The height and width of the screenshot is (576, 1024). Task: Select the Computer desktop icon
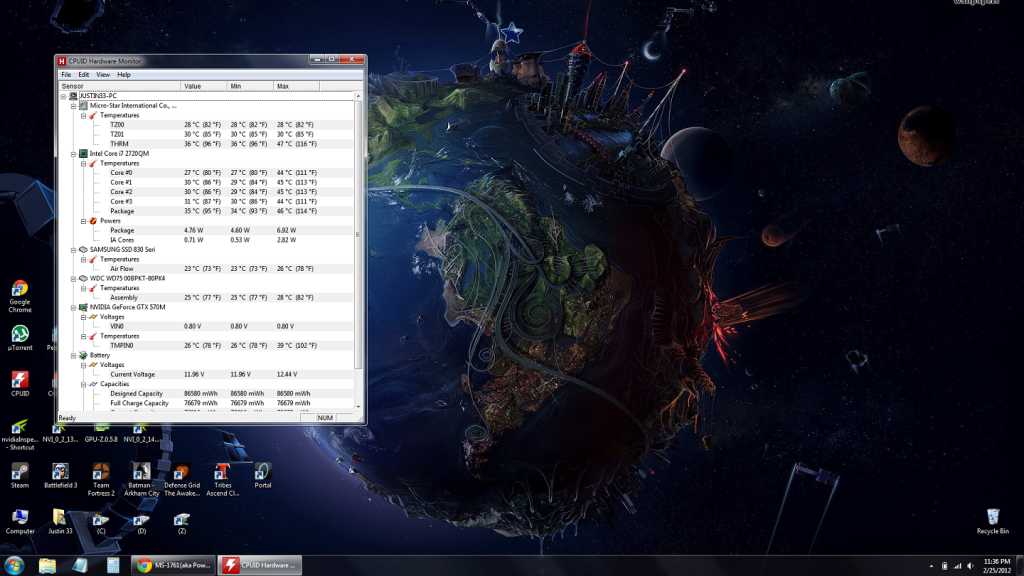point(20,522)
